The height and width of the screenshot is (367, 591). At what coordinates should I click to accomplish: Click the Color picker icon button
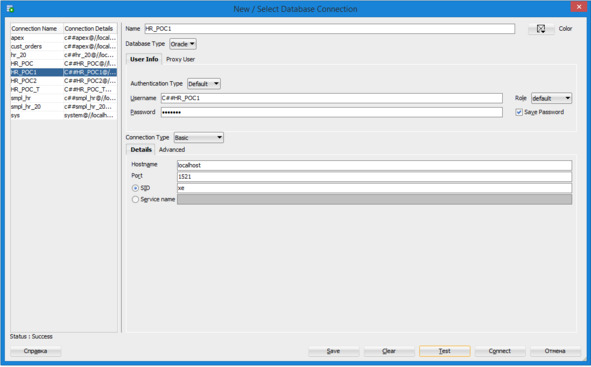(541, 29)
